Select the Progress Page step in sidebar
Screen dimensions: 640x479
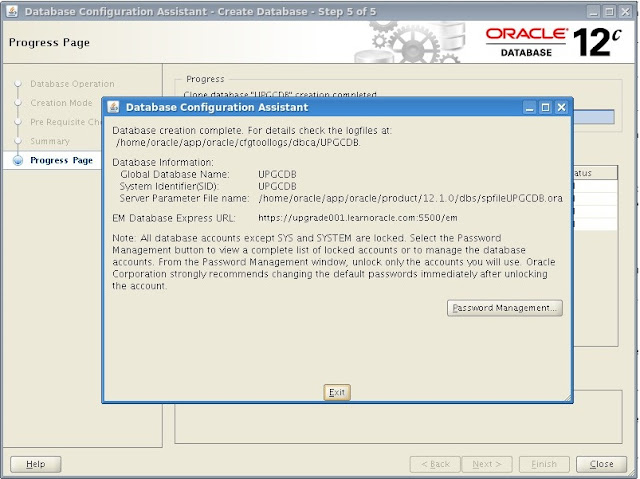pos(61,160)
